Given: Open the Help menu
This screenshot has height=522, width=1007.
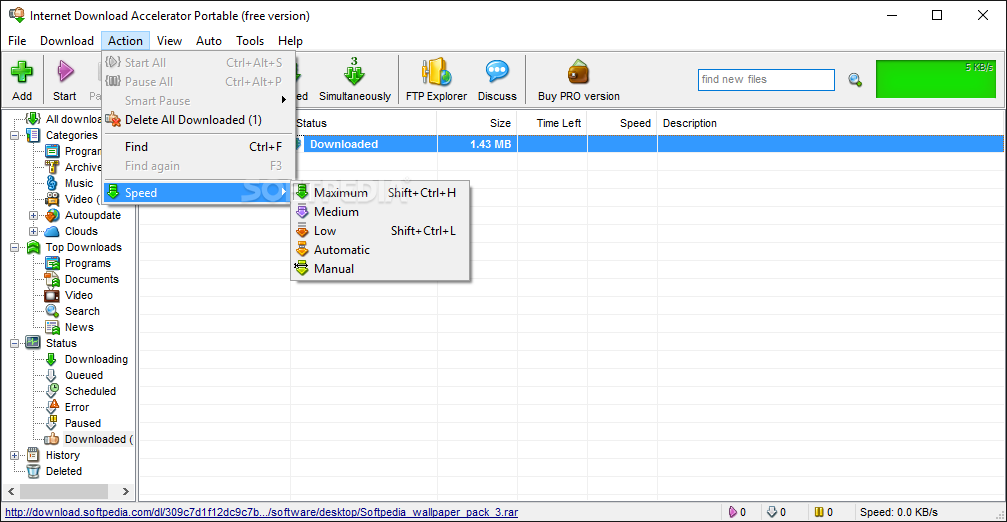Looking at the screenshot, I should (x=290, y=40).
